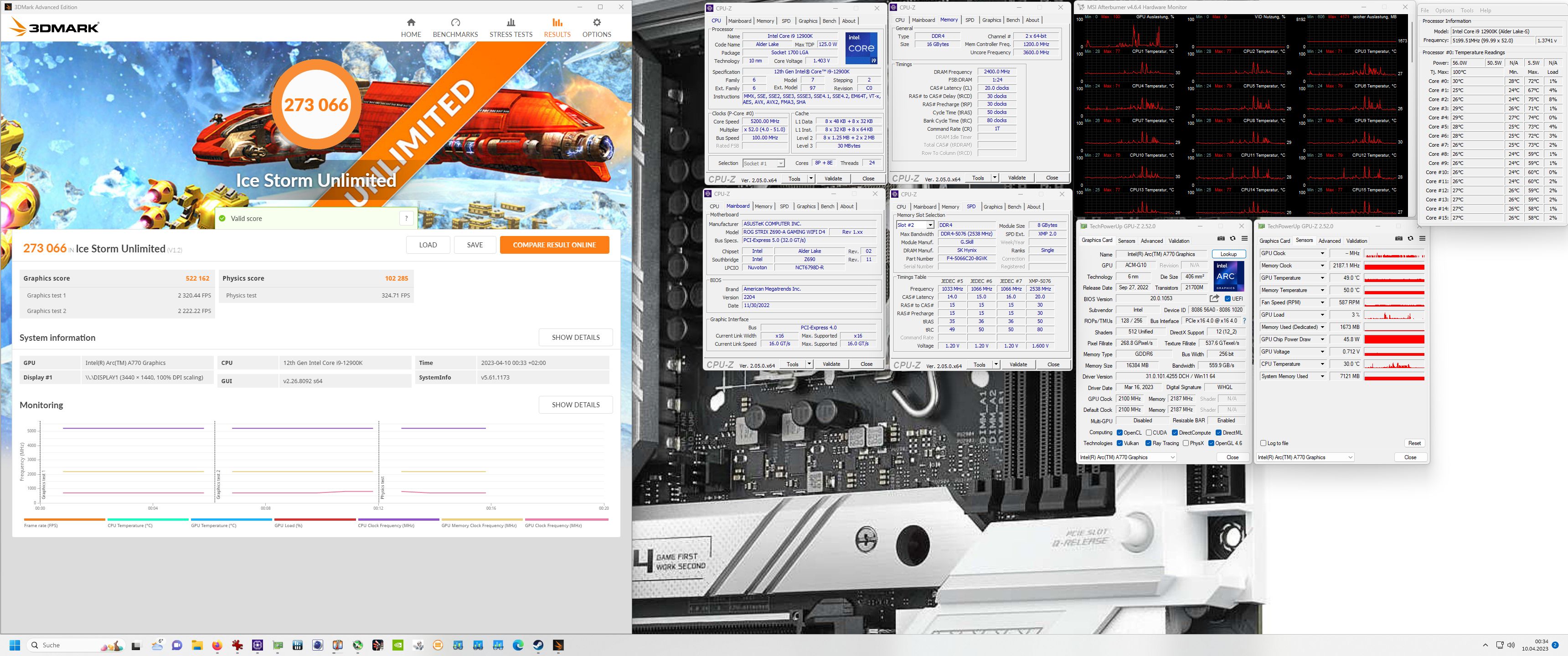The image size is (1568, 656).
Task: Click the 3DMark icon on the taskbar
Action: point(558,645)
